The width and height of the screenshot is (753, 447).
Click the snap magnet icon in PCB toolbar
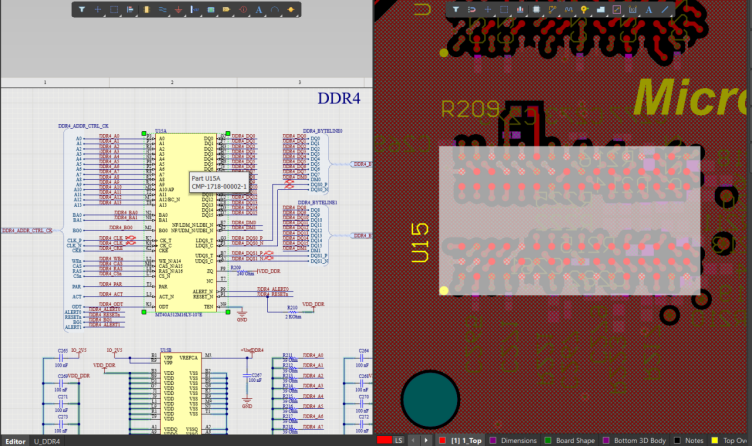tap(472, 9)
